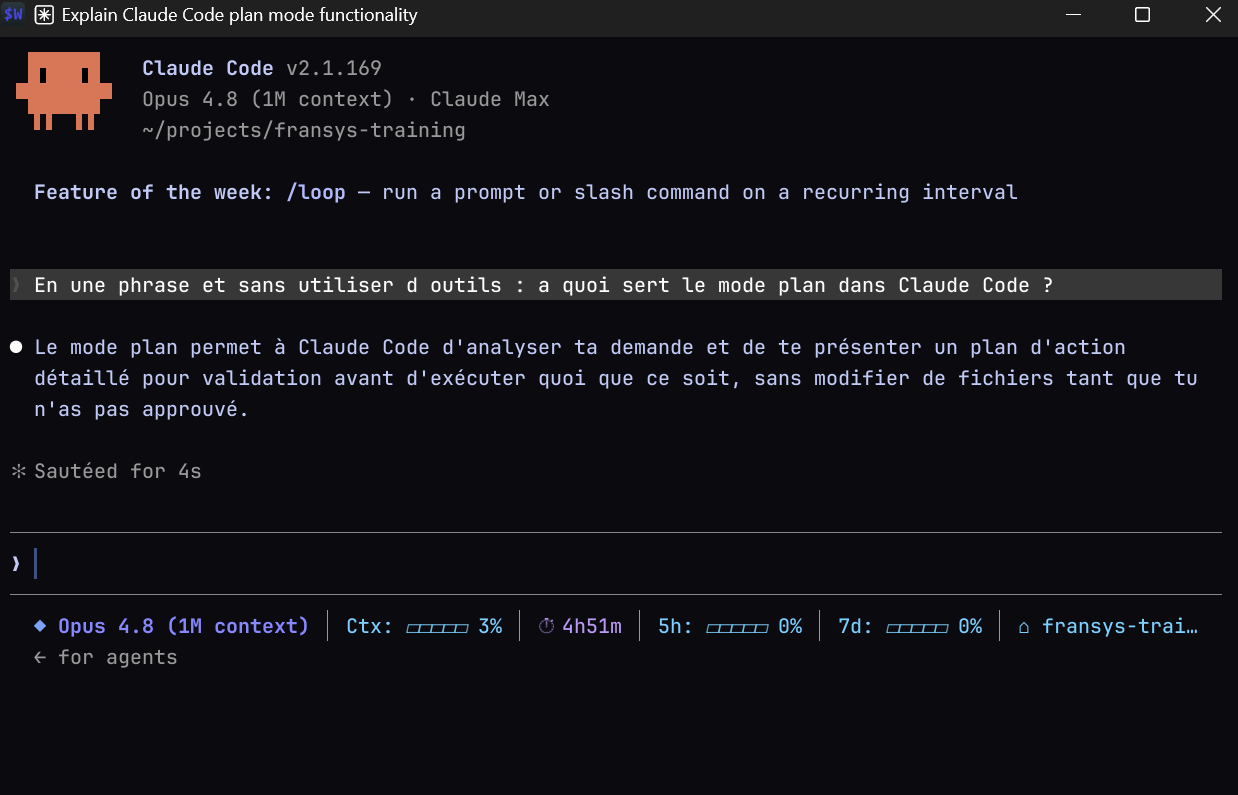Image resolution: width=1238 pixels, height=795 pixels.
Task: Click the '7d:' label in status bar
Action: pyautogui.click(x=856, y=626)
